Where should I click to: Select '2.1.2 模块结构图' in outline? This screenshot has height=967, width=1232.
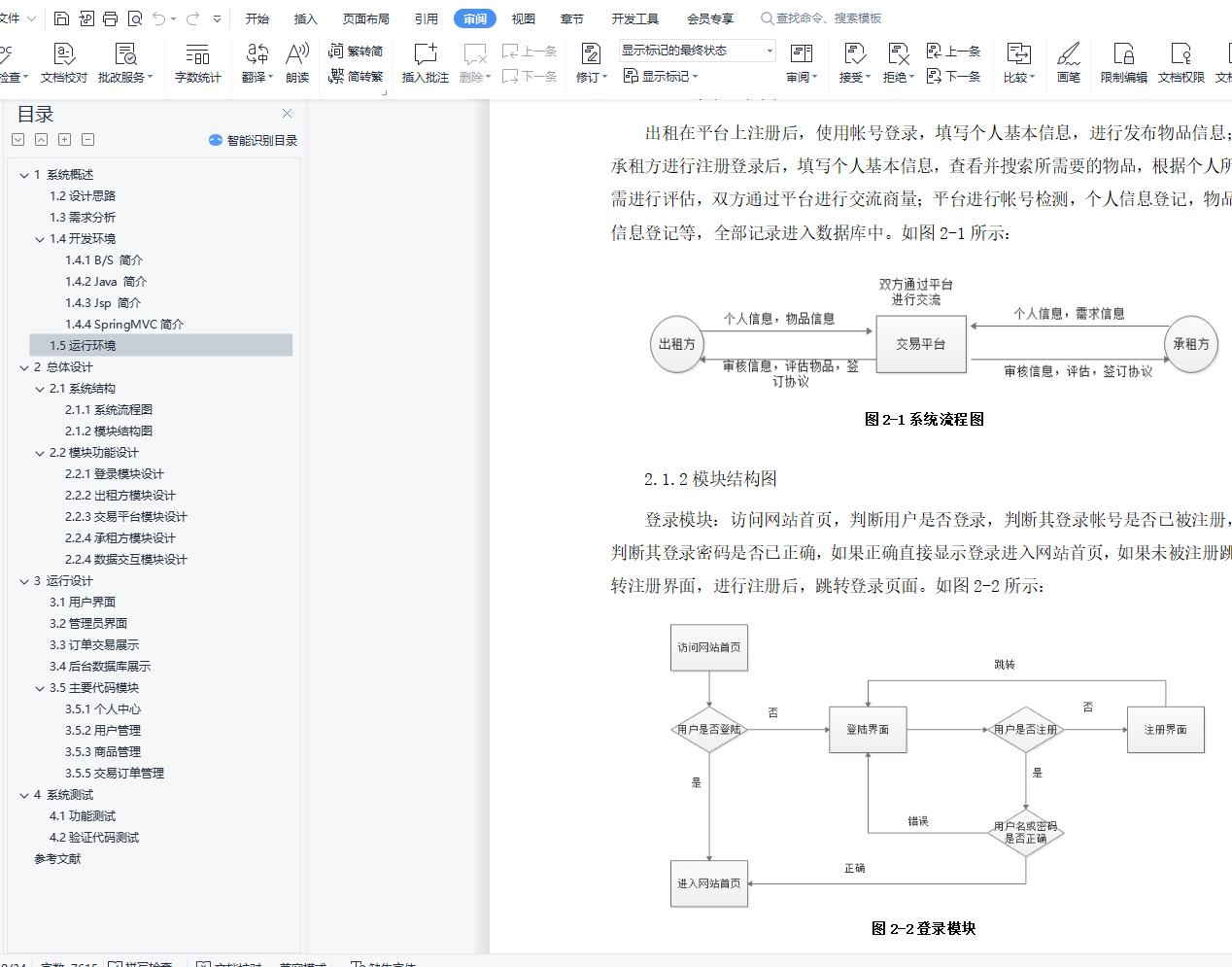click(x=109, y=432)
